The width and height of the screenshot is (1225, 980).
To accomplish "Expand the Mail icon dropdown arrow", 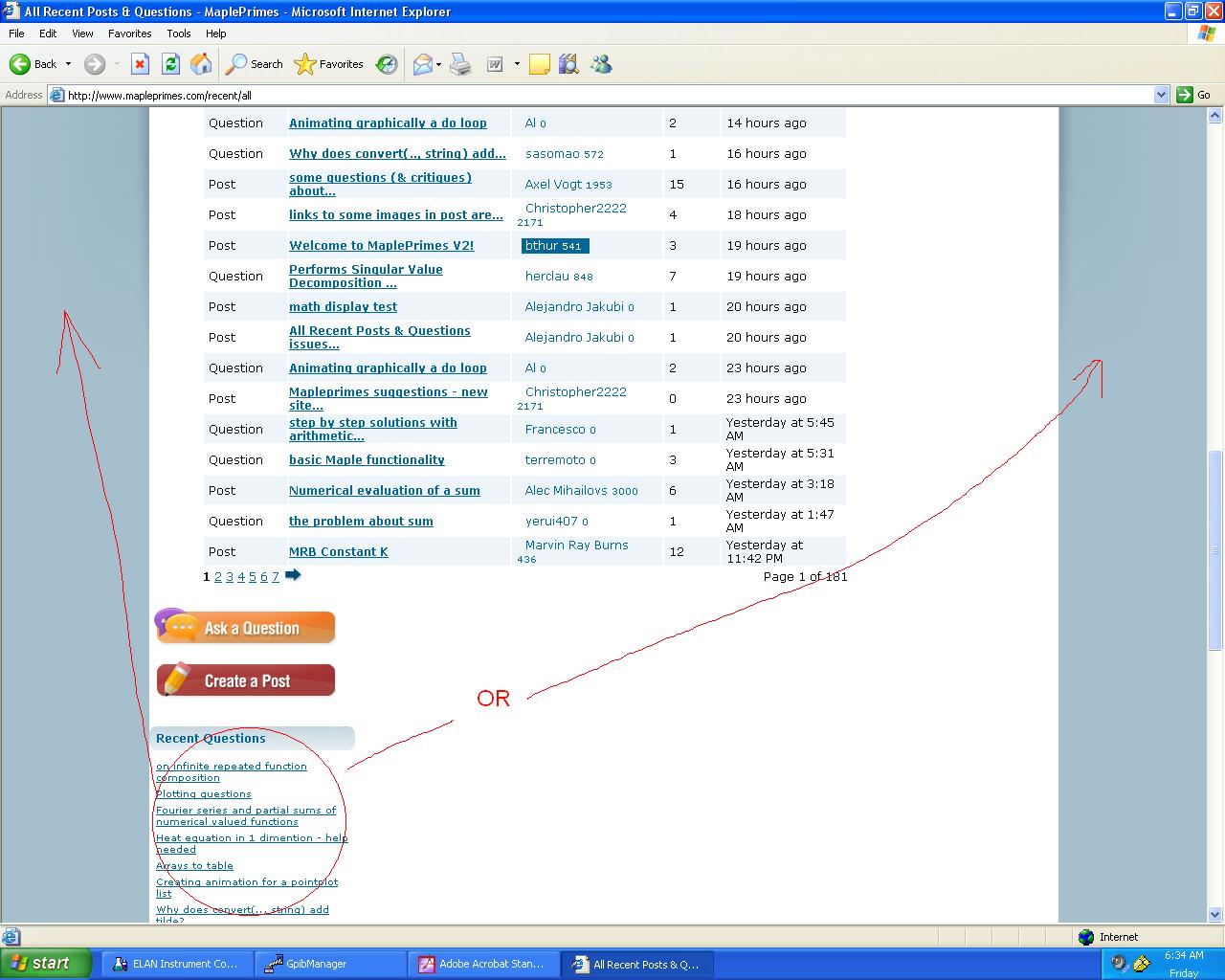I will [x=438, y=64].
